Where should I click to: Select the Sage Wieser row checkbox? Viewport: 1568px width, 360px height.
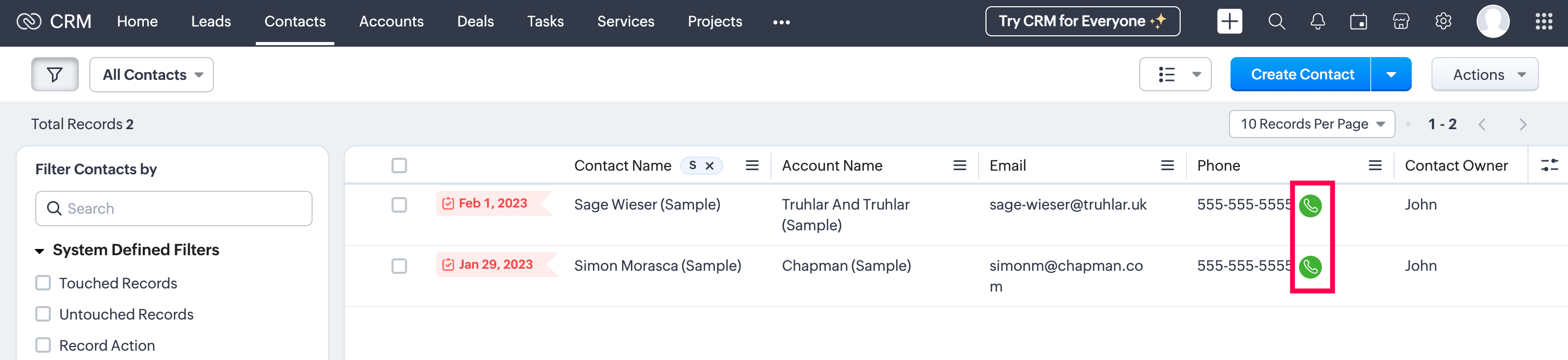click(x=399, y=205)
